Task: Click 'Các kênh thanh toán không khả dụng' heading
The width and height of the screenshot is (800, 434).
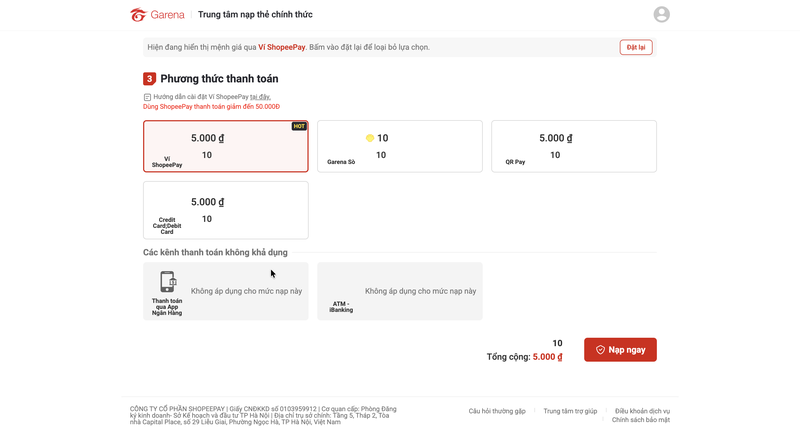Action: point(215,252)
